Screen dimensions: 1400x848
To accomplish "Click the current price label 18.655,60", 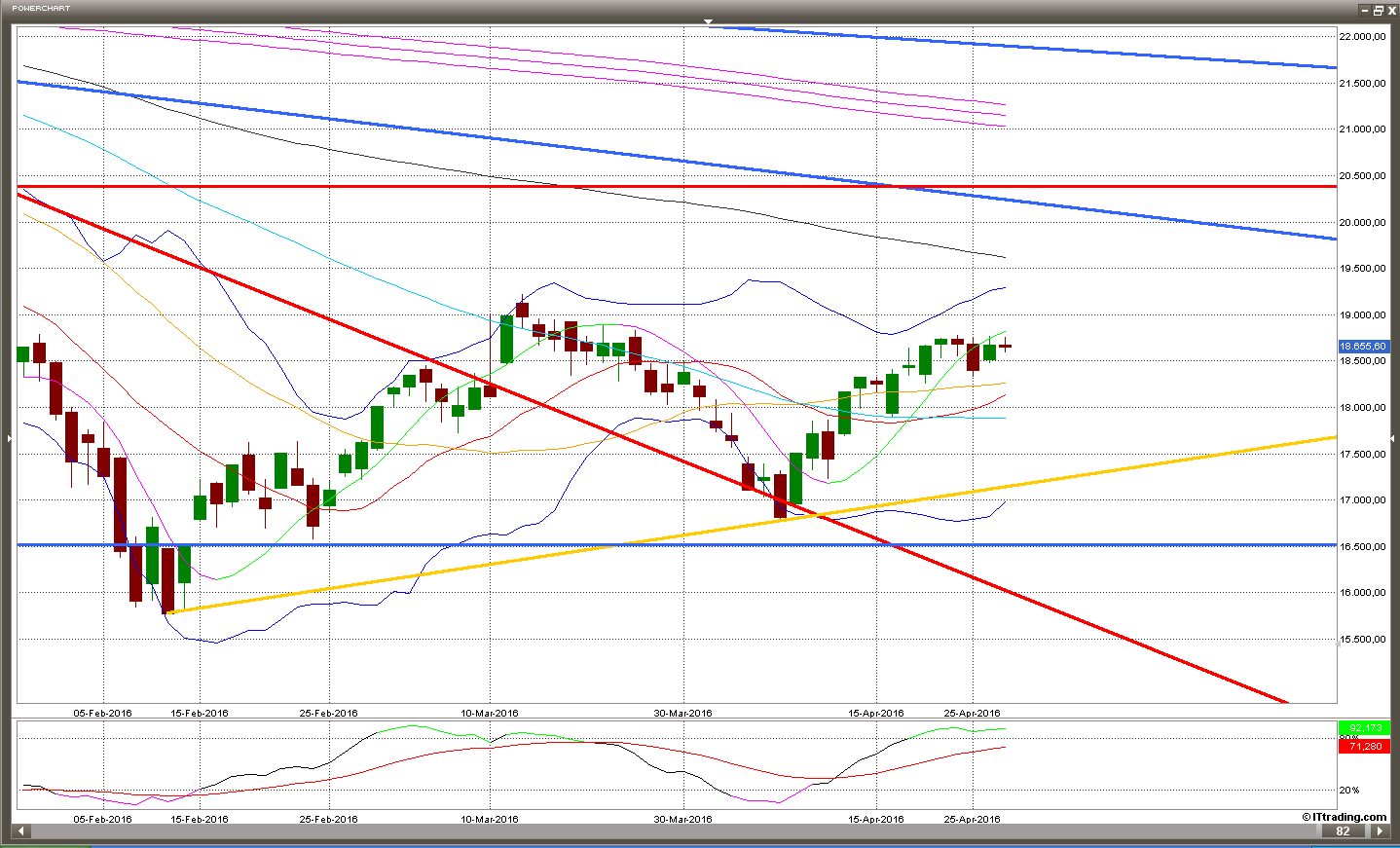I will click(1363, 347).
